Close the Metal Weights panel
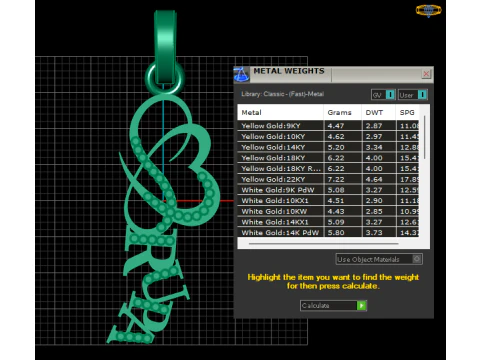Screen dimensions: 480x360 pos(426,74)
